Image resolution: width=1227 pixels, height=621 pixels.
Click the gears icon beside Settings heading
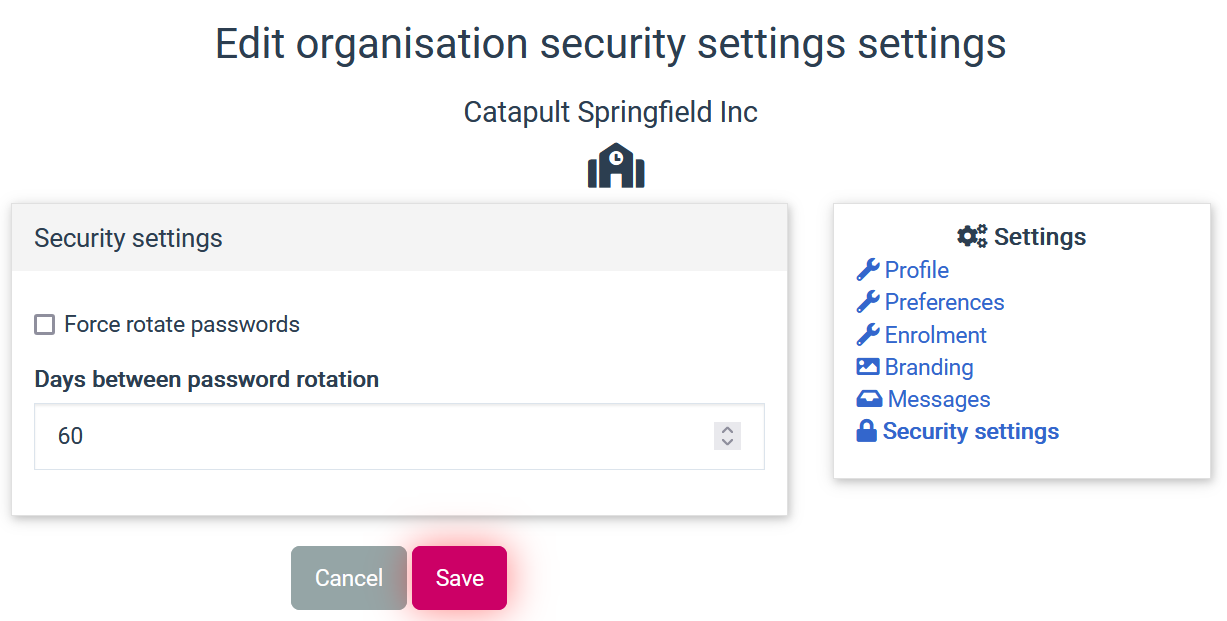click(971, 236)
